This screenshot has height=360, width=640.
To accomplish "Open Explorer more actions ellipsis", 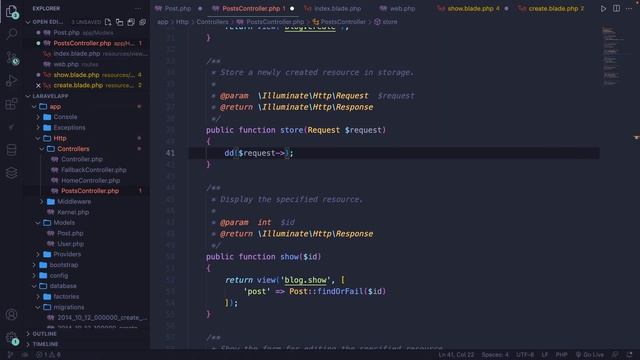I will [x=138, y=8].
